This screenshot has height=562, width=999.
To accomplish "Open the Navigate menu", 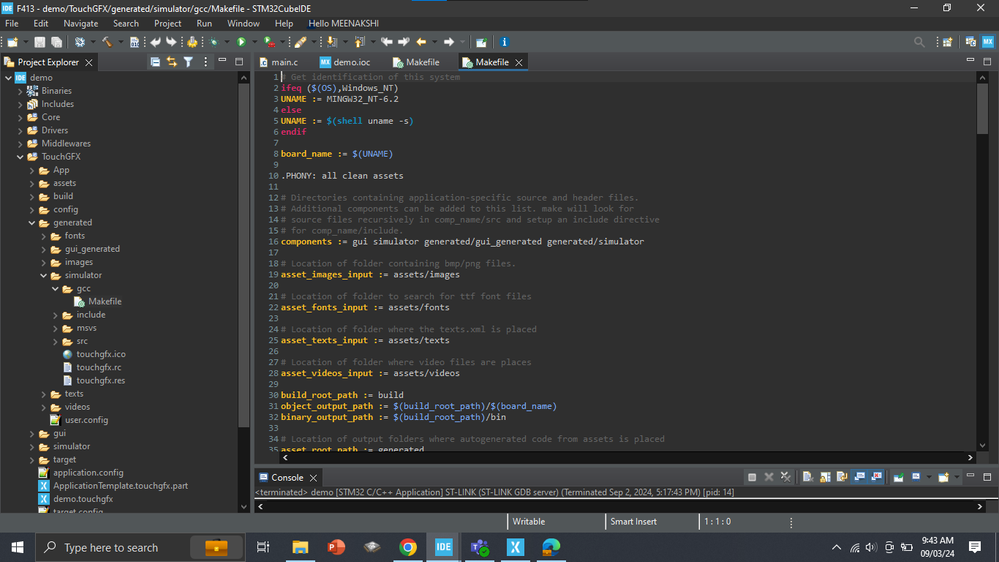I will (81, 23).
